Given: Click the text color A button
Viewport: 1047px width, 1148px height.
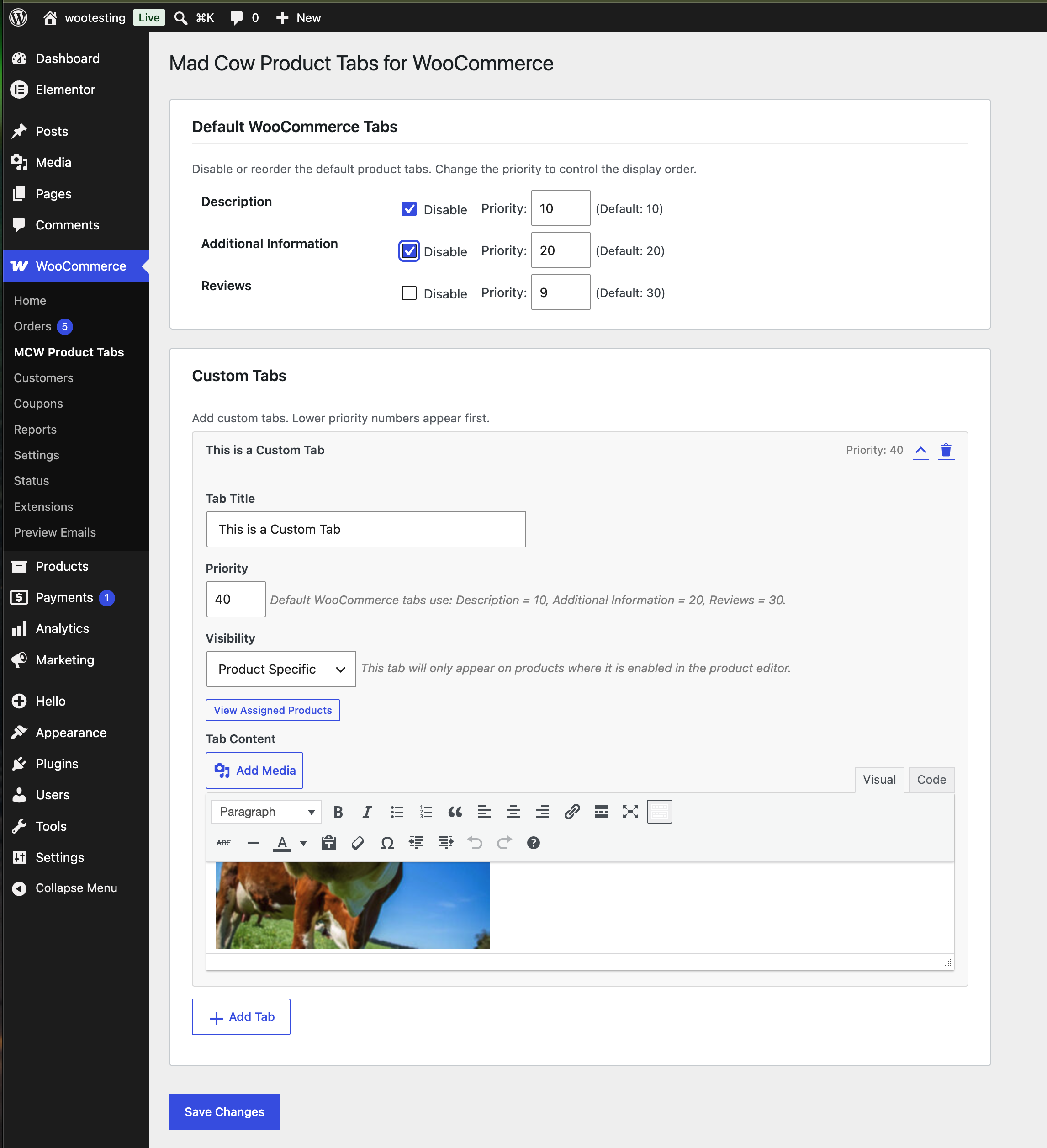Looking at the screenshot, I should pos(282,843).
